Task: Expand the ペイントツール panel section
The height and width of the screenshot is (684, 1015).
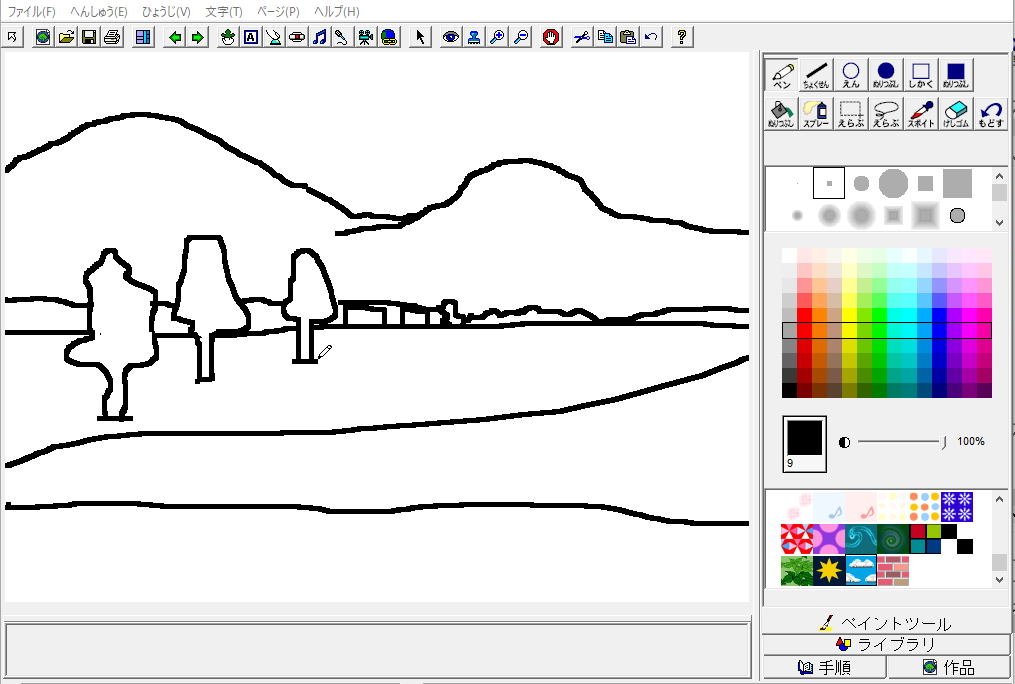Action: (x=886, y=623)
